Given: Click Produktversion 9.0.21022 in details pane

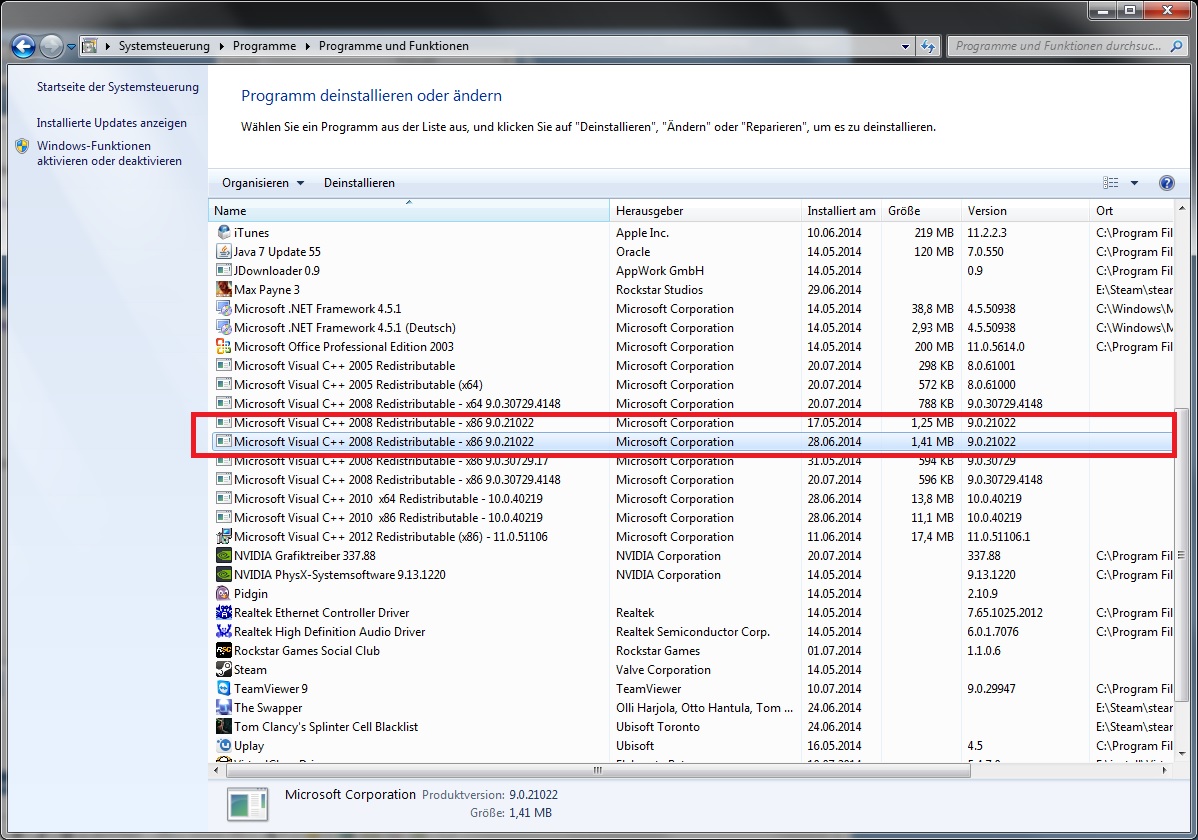Looking at the screenshot, I should (x=490, y=795).
